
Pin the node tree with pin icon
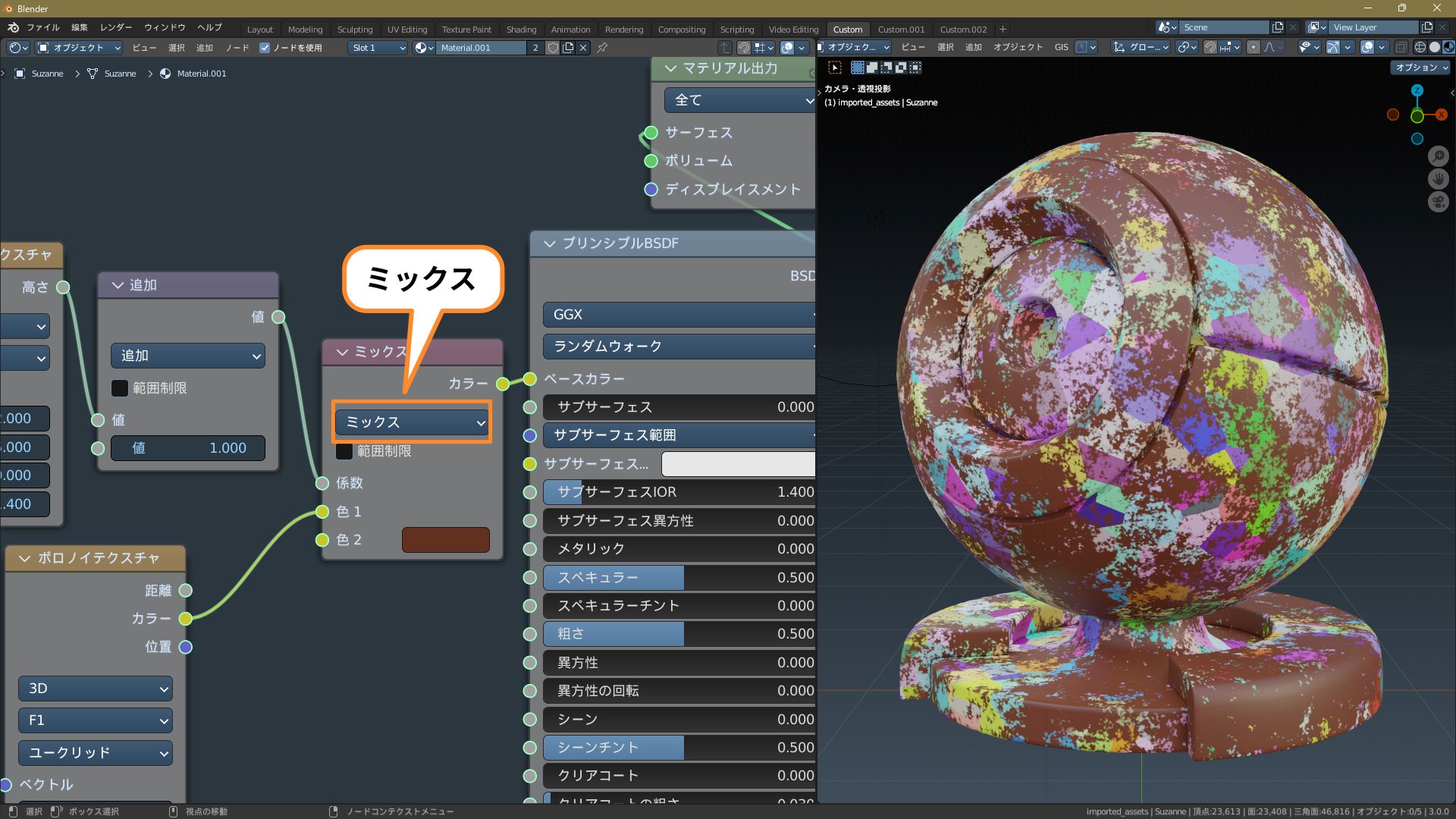pyautogui.click(x=602, y=48)
